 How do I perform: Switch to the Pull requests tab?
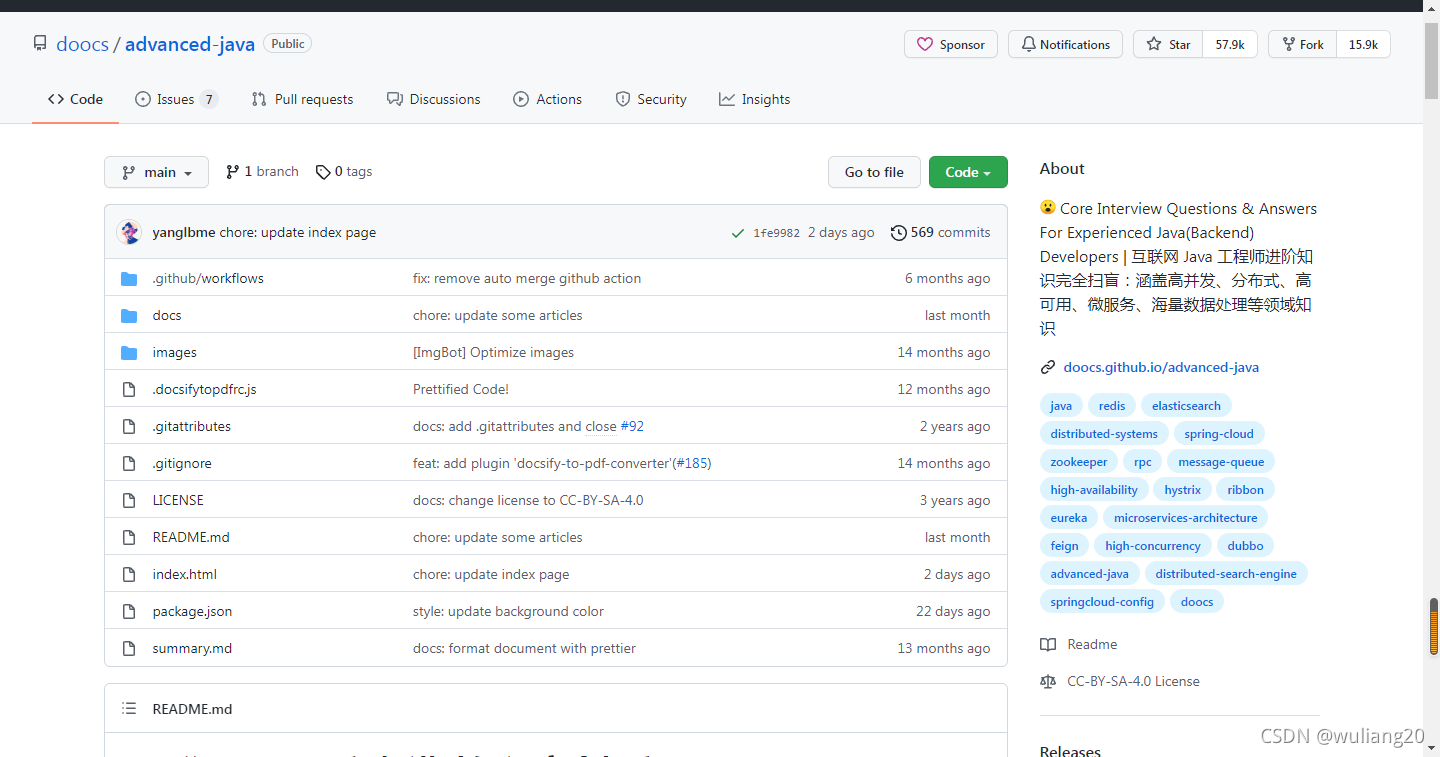click(302, 98)
